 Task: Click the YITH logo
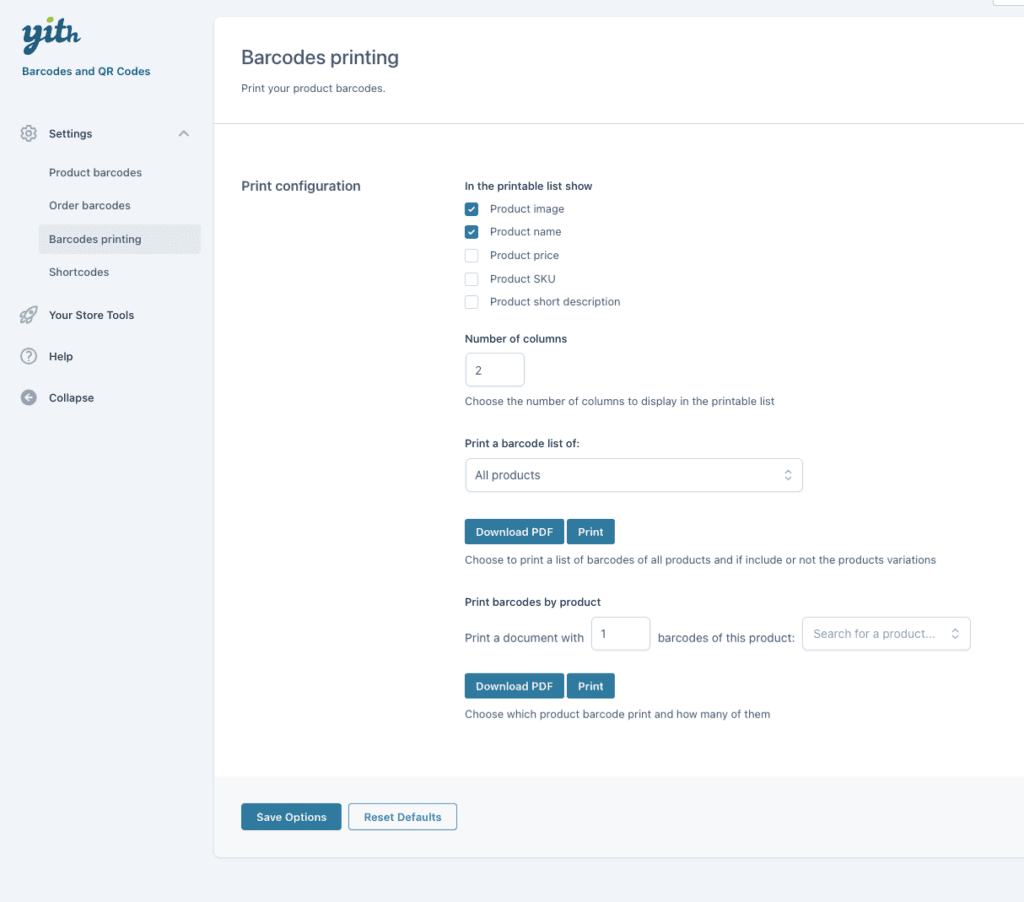pyautogui.click(x=51, y=37)
